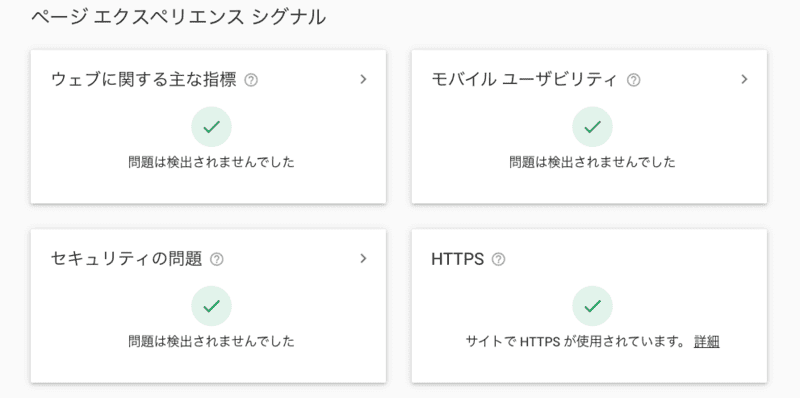Click ページ エクスペリエンス シグナル section heading
Screen dimensions: 800x398
tap(178, 17)
